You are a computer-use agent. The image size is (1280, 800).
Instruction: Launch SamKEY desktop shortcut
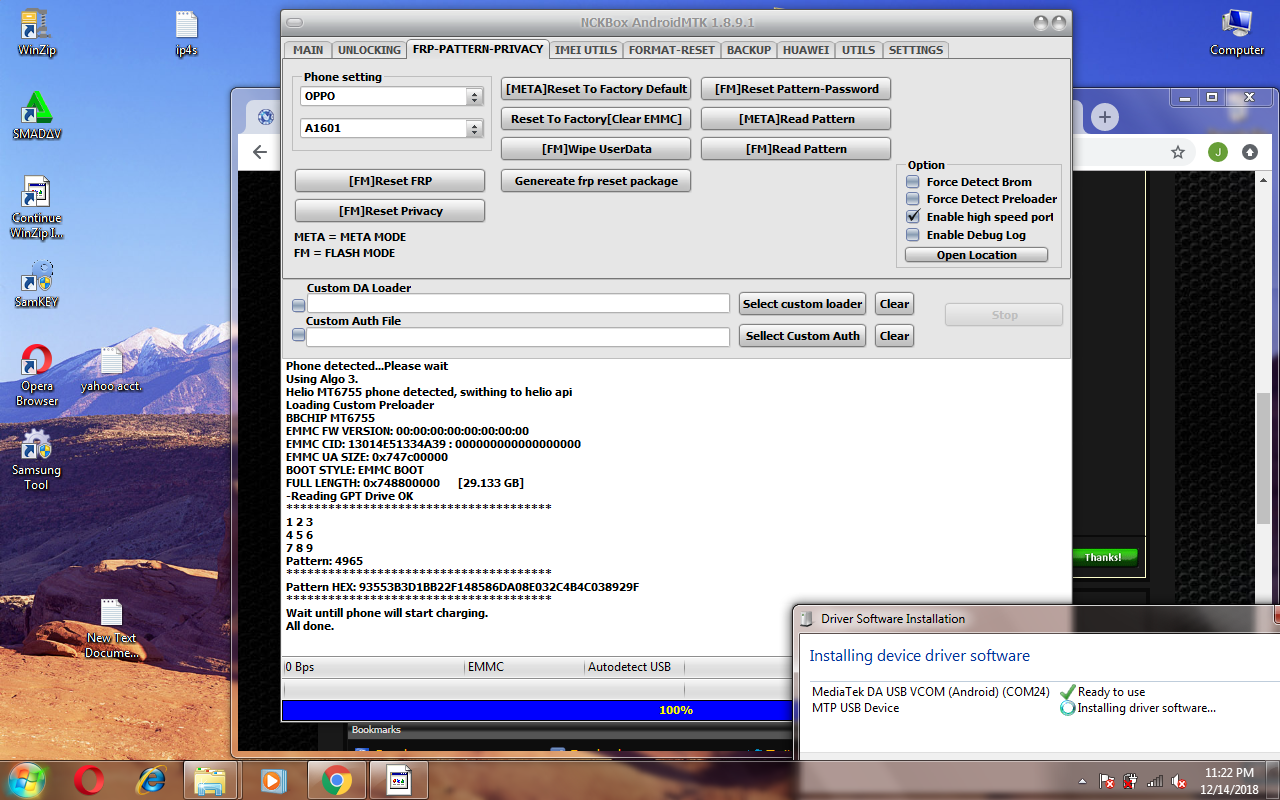[37, 284]
